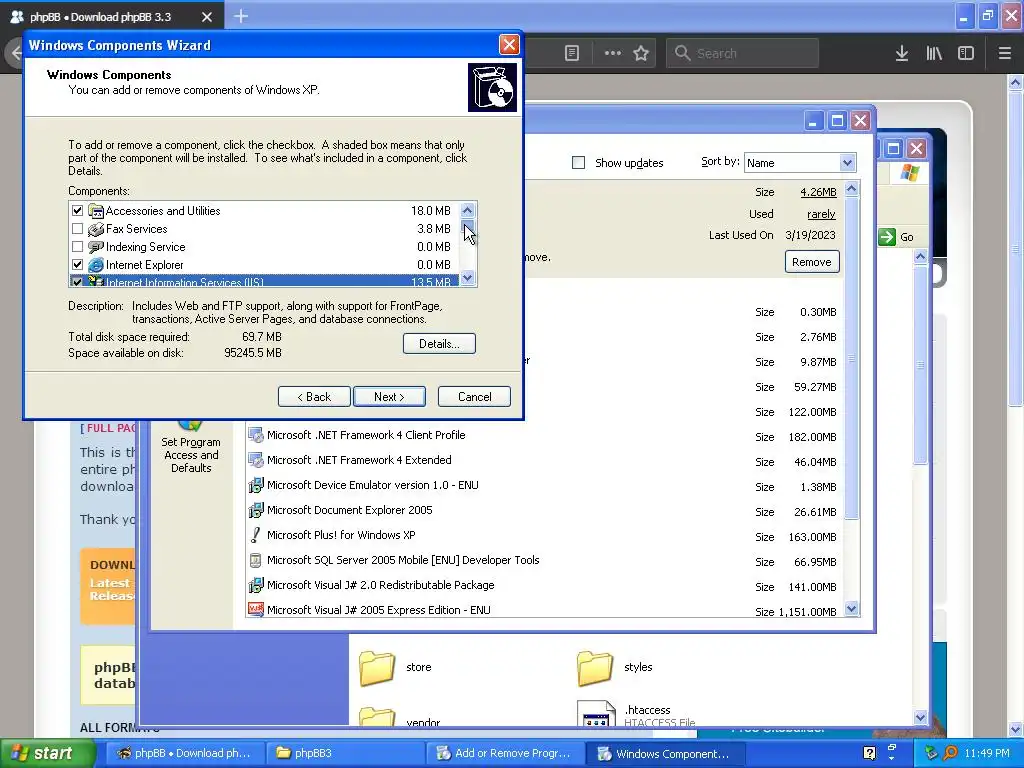1024x768 pixels.
Task: Click the taskbar clock showing 11:49 PM
Action: tap(987, 753)
